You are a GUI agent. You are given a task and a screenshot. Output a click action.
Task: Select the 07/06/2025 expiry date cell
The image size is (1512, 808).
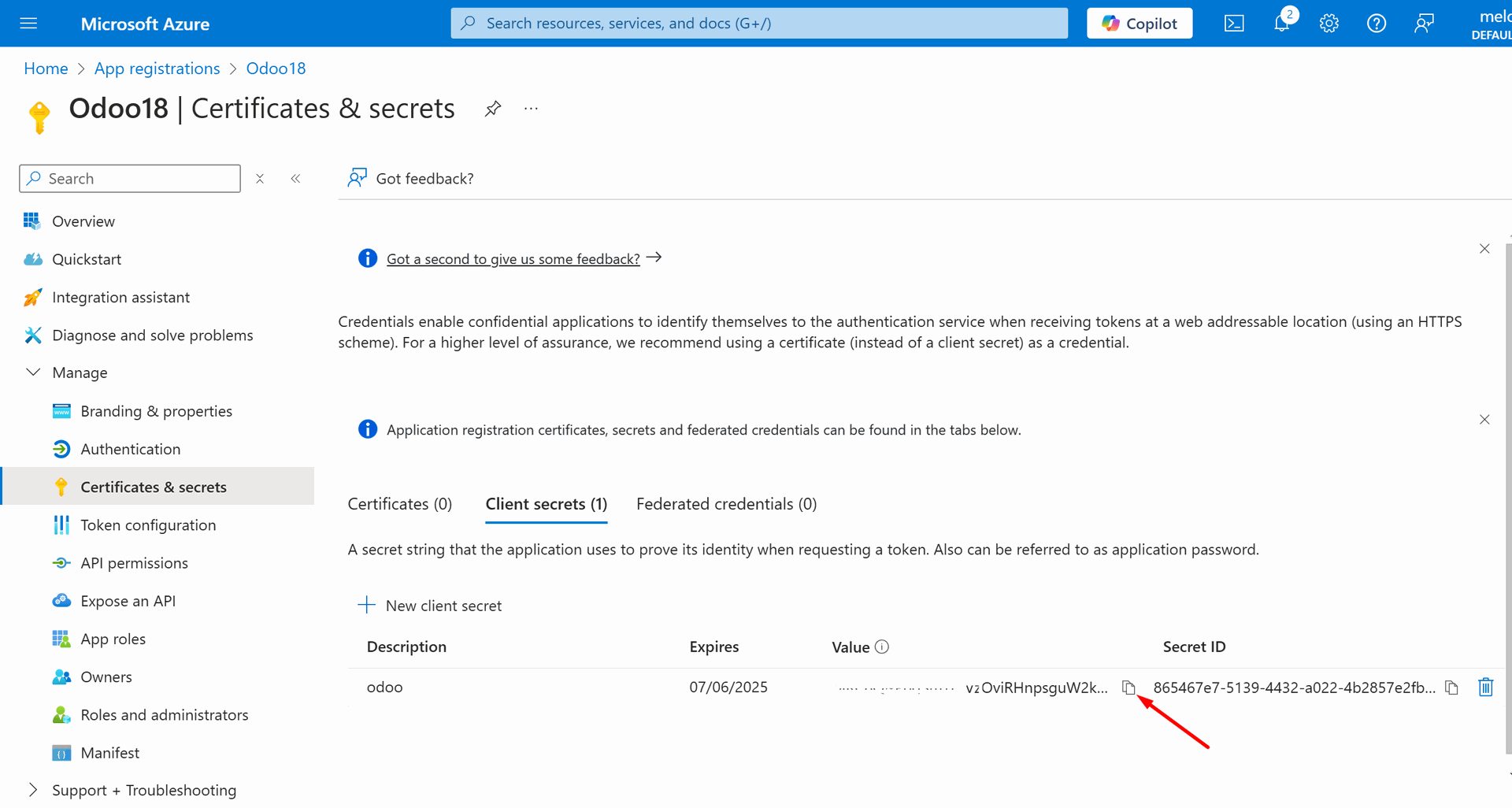(728, 688)
